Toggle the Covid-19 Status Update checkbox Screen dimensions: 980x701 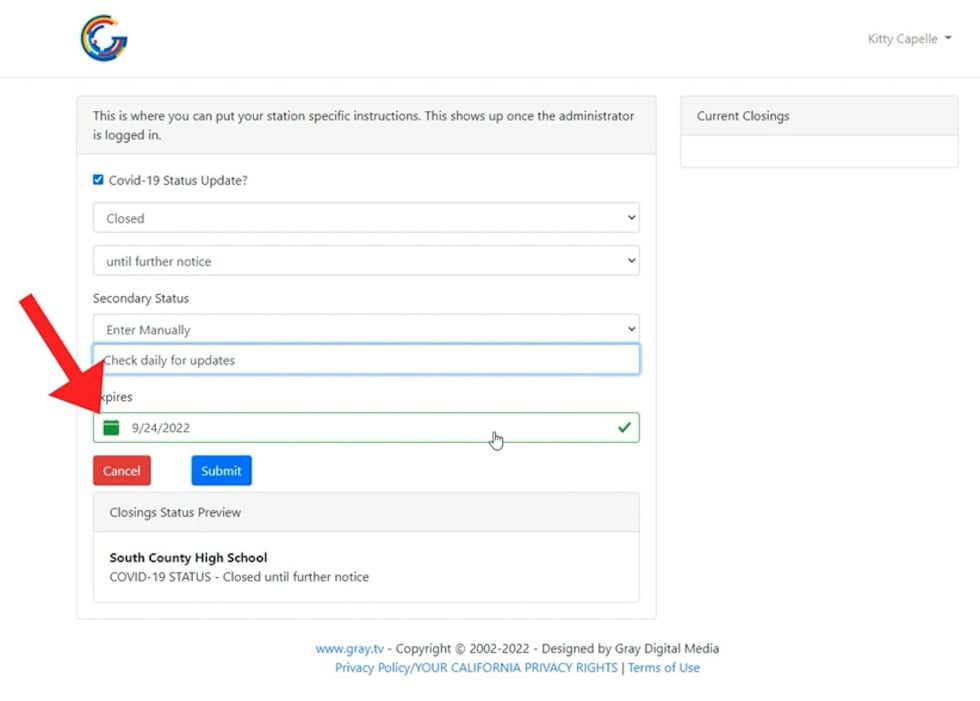(x=98, y=180)
